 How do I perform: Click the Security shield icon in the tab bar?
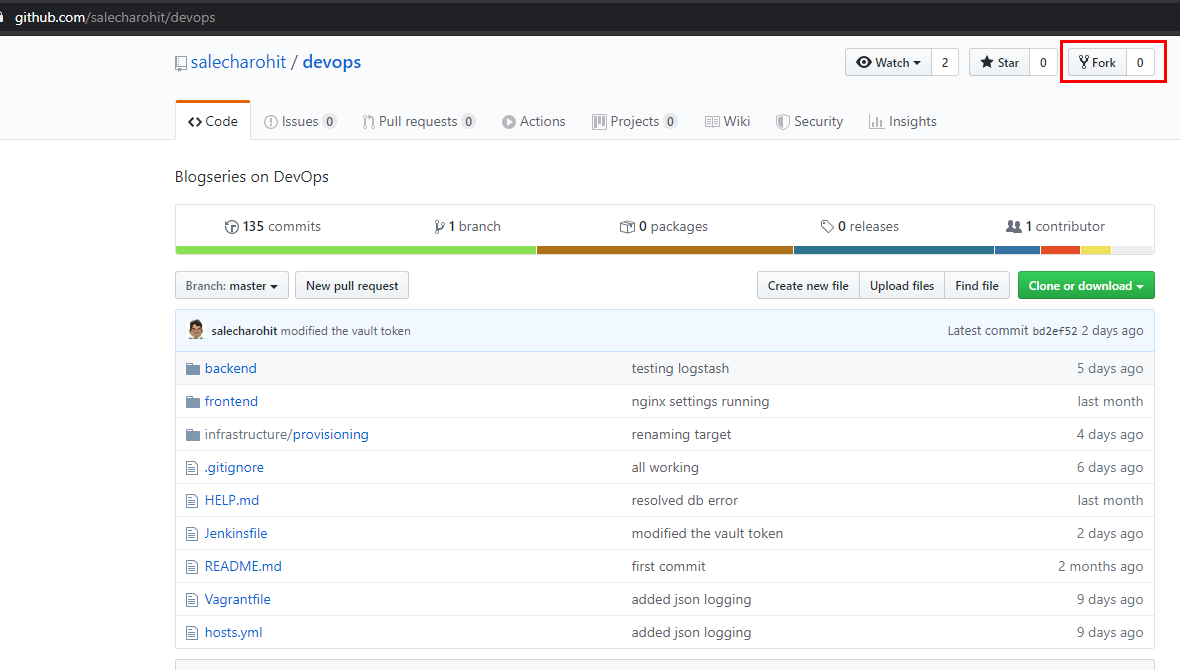tap(782, 121)
